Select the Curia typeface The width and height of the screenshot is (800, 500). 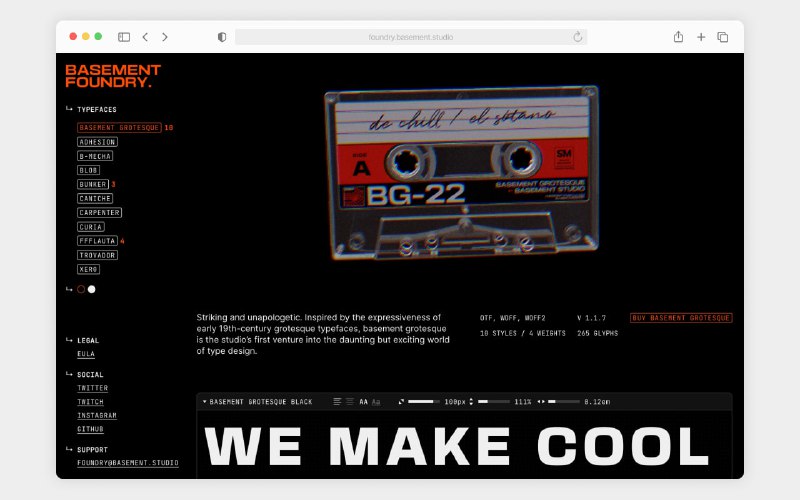[91, 227]
